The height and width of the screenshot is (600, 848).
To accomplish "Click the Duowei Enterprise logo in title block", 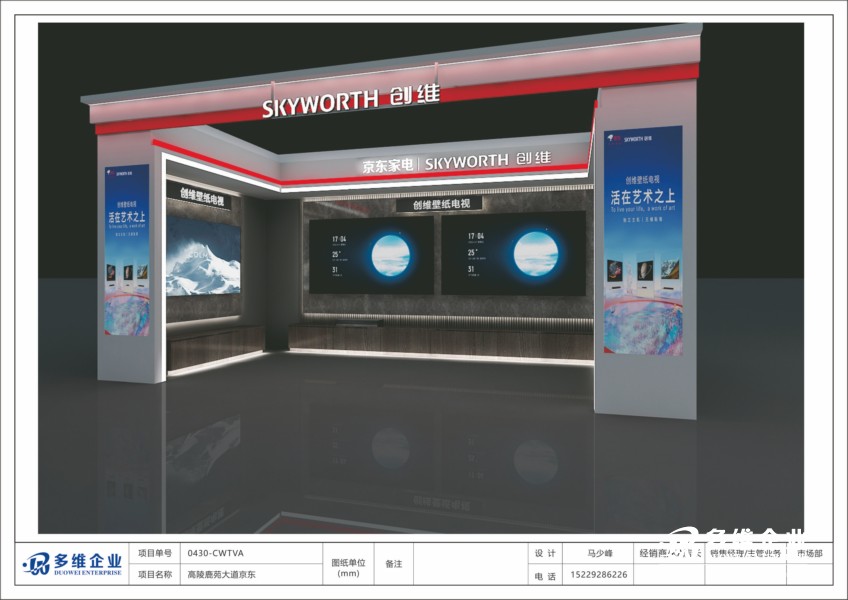I will pyautogui.click(x=72, y=564).
